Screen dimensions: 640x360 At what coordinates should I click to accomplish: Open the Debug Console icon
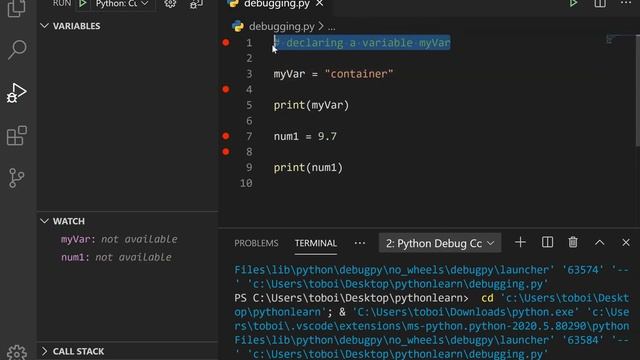[196, 4]
